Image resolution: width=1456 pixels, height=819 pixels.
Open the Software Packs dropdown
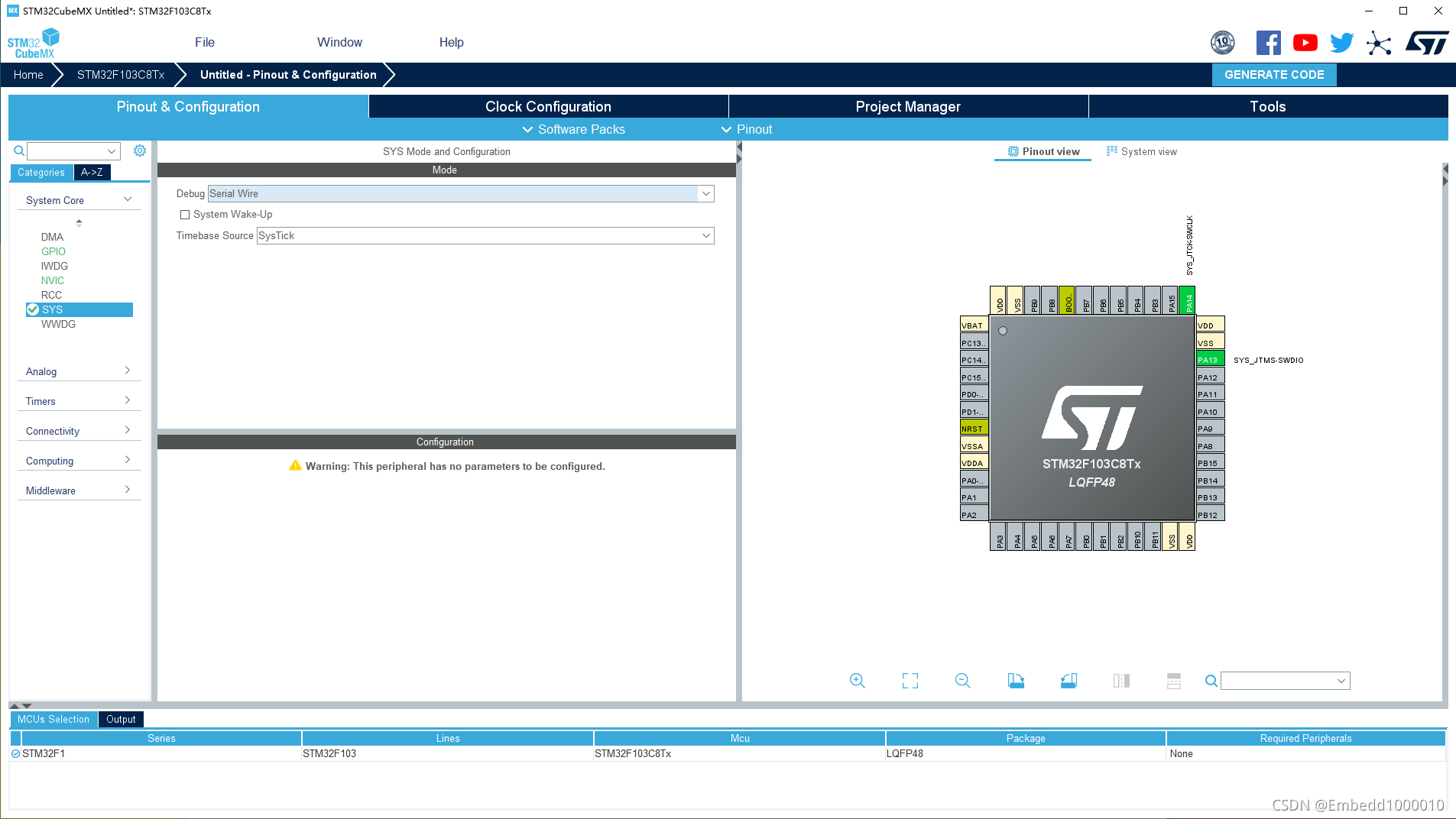click(573, 129)
